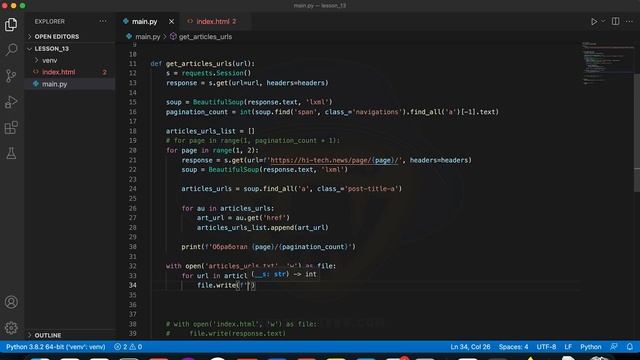Open run options dropdown arrow
Screen dimensions: 640x360
pos(603,21)
